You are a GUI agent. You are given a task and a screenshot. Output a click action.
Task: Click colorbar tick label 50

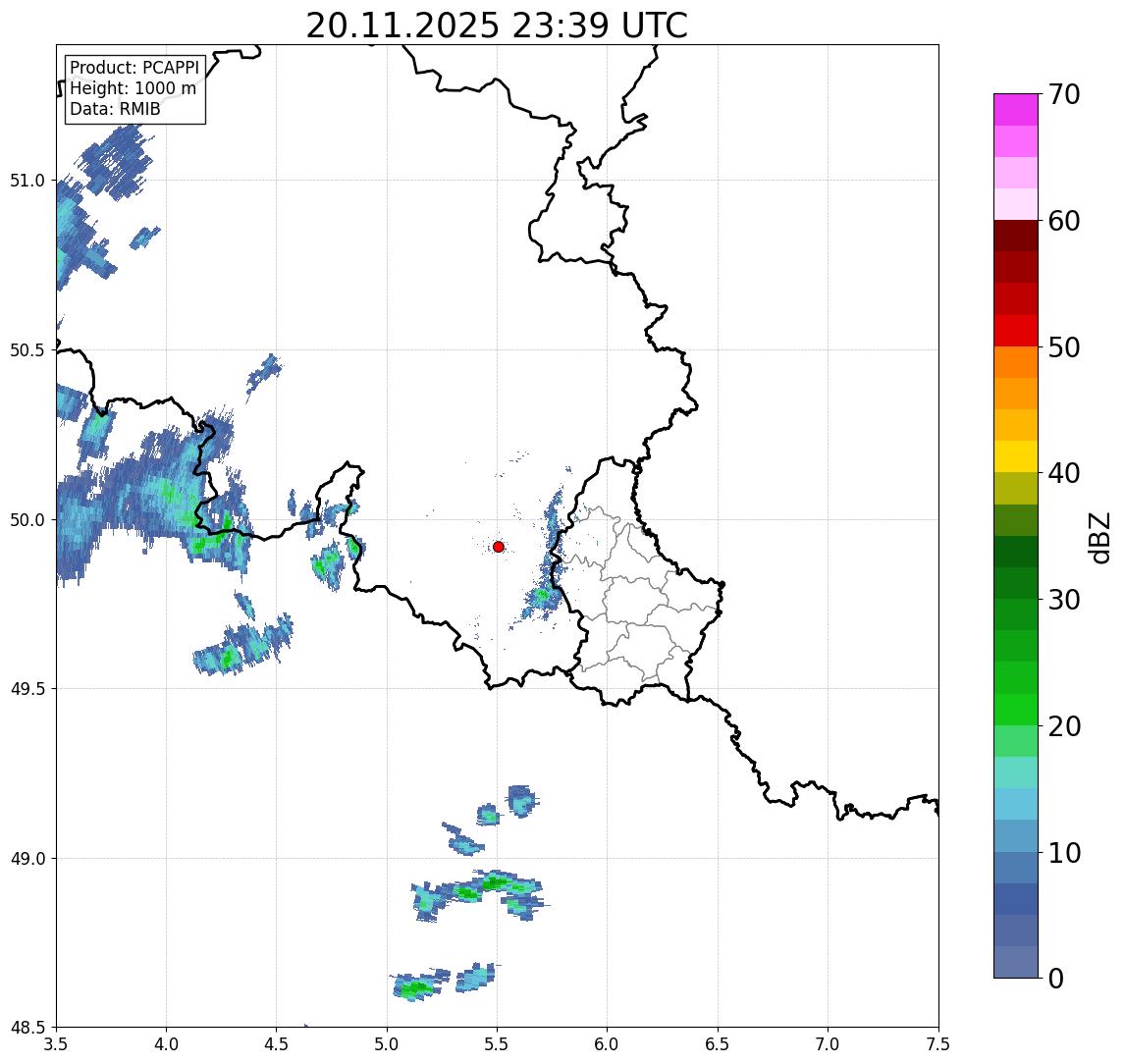[1064, 347]
